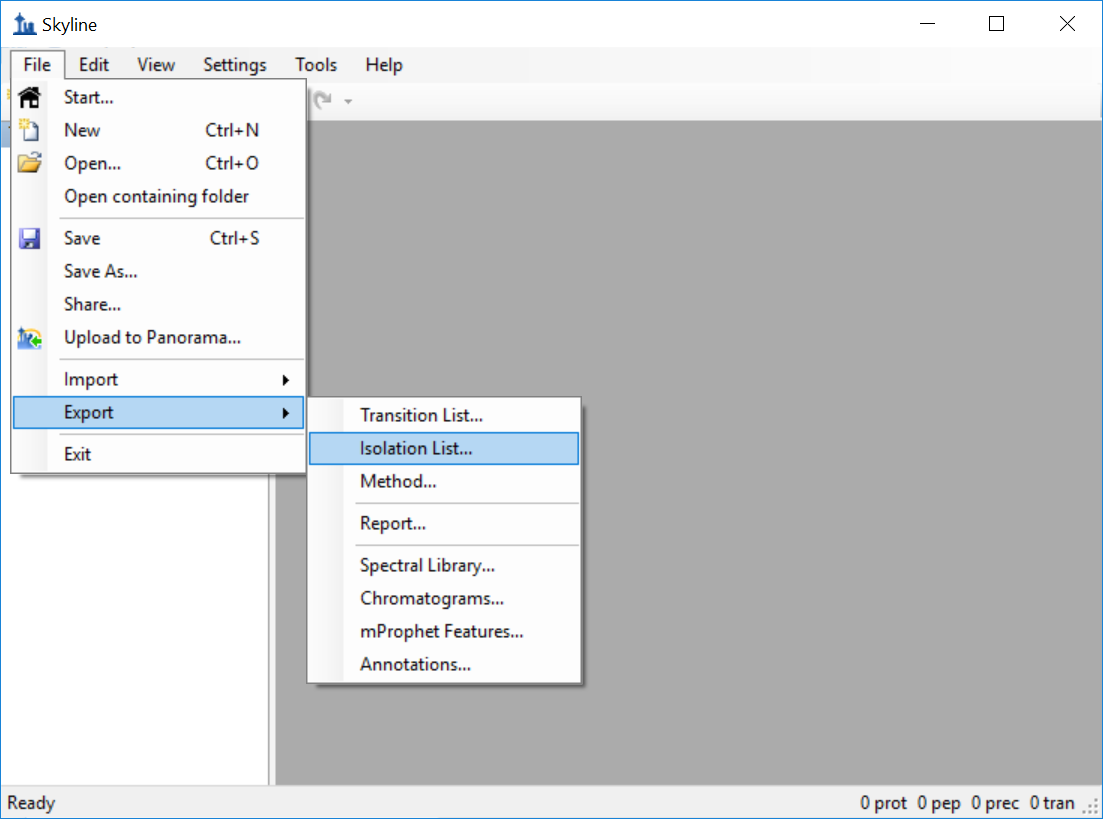Select Save As... menu entry
The width and height of the screenshot is (1103, 819).
coord(159,272)
